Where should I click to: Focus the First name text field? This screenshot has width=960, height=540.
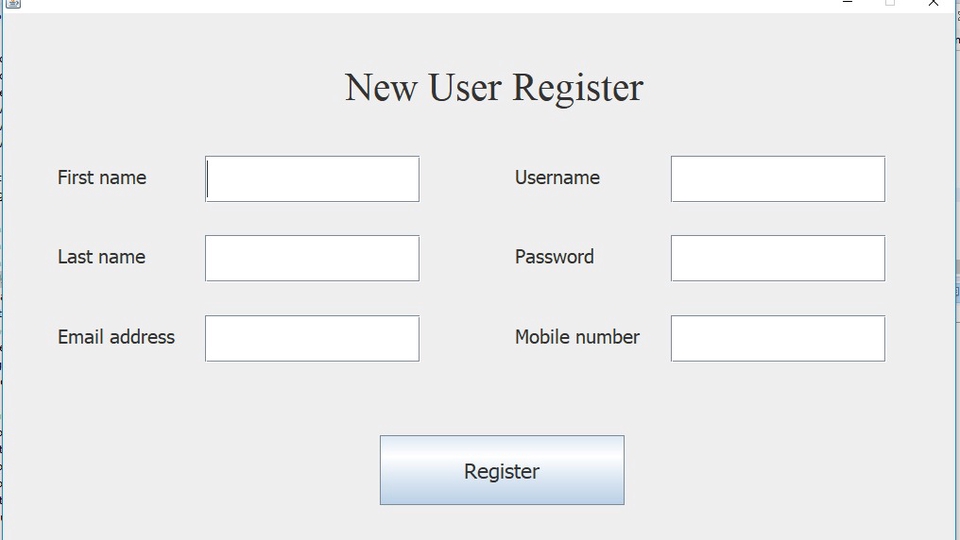(x=312, y=179)
